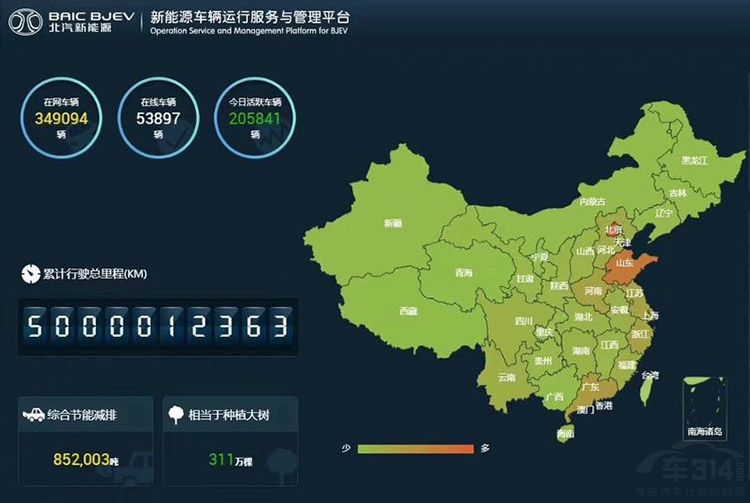Click the tree icon beside 相当于种植大树
This screenshot has width=750, height=503.
pyautogui.click(x=175, y=414)
